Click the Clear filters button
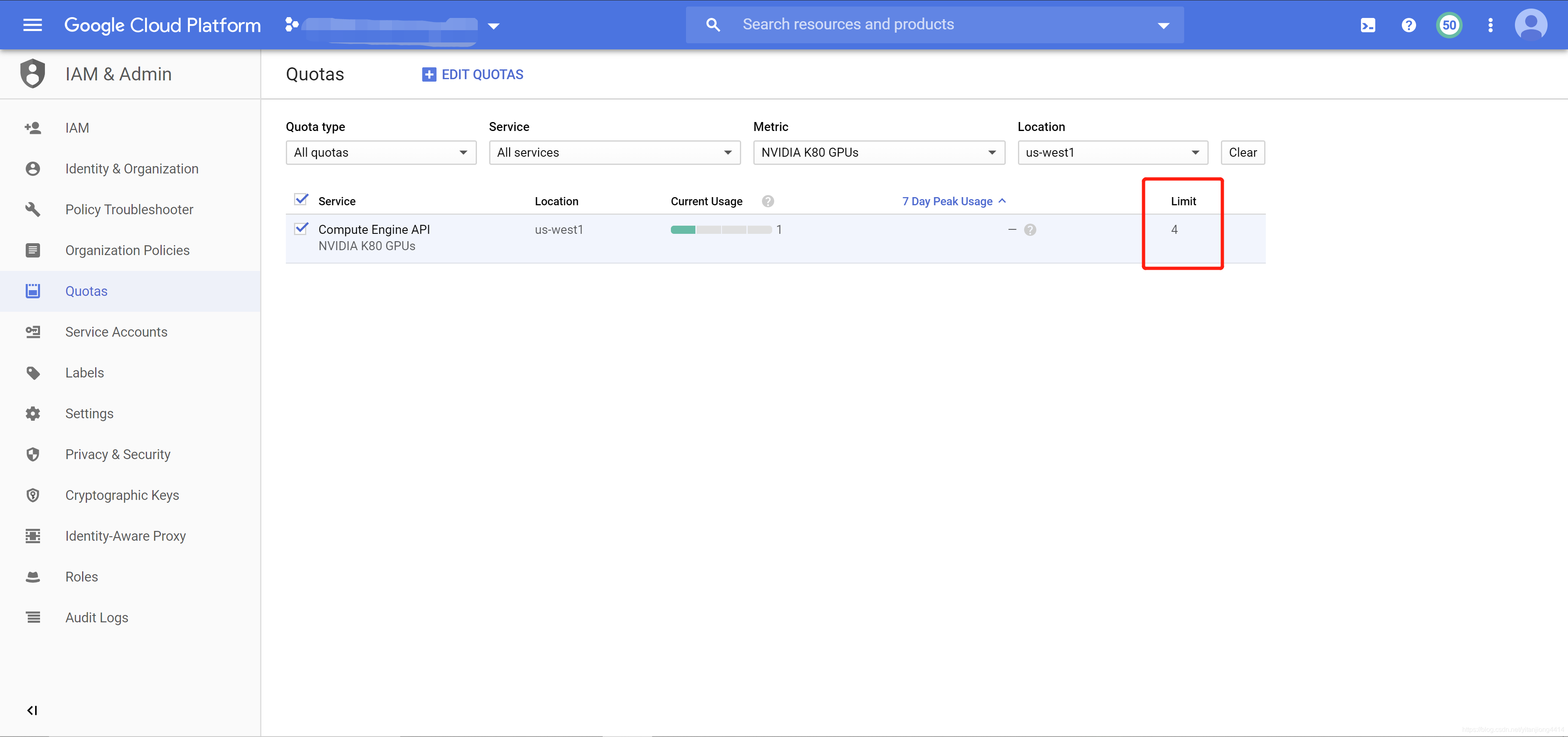Screen dimensions: 1568x737 coord(1242,153)
